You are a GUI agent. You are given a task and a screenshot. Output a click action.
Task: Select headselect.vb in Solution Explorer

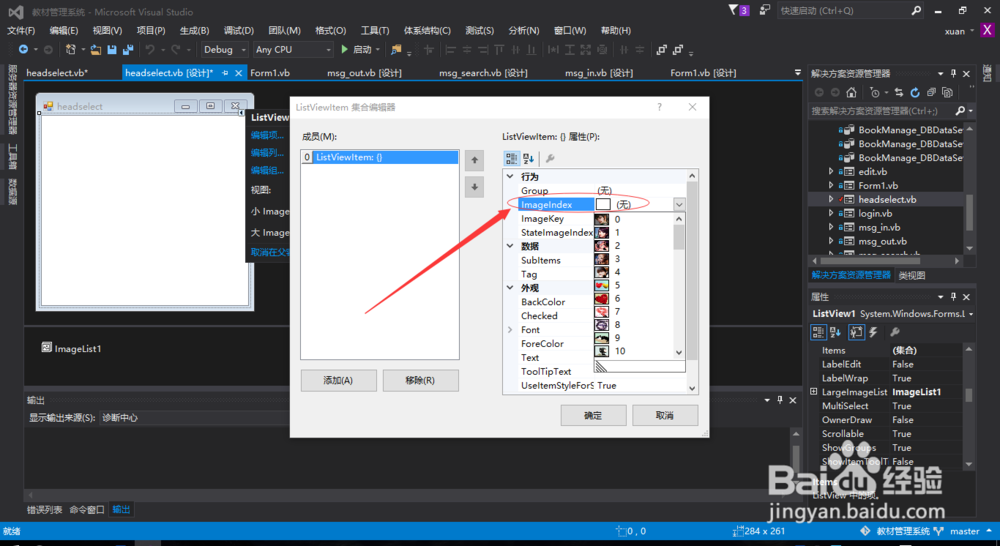click(x=886, y=200)
